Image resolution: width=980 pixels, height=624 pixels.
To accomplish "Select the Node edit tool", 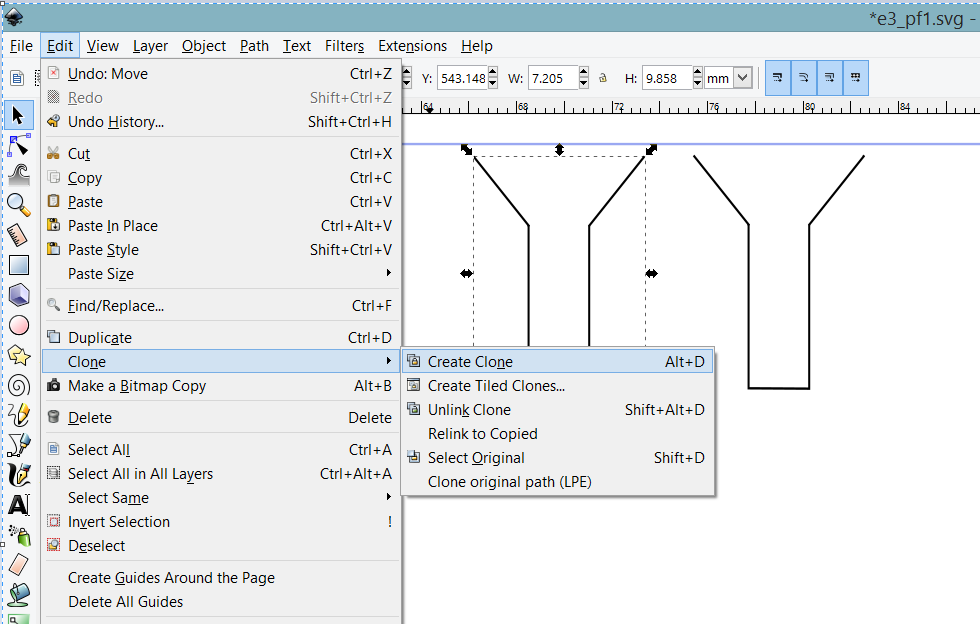I will coord(19,145).
